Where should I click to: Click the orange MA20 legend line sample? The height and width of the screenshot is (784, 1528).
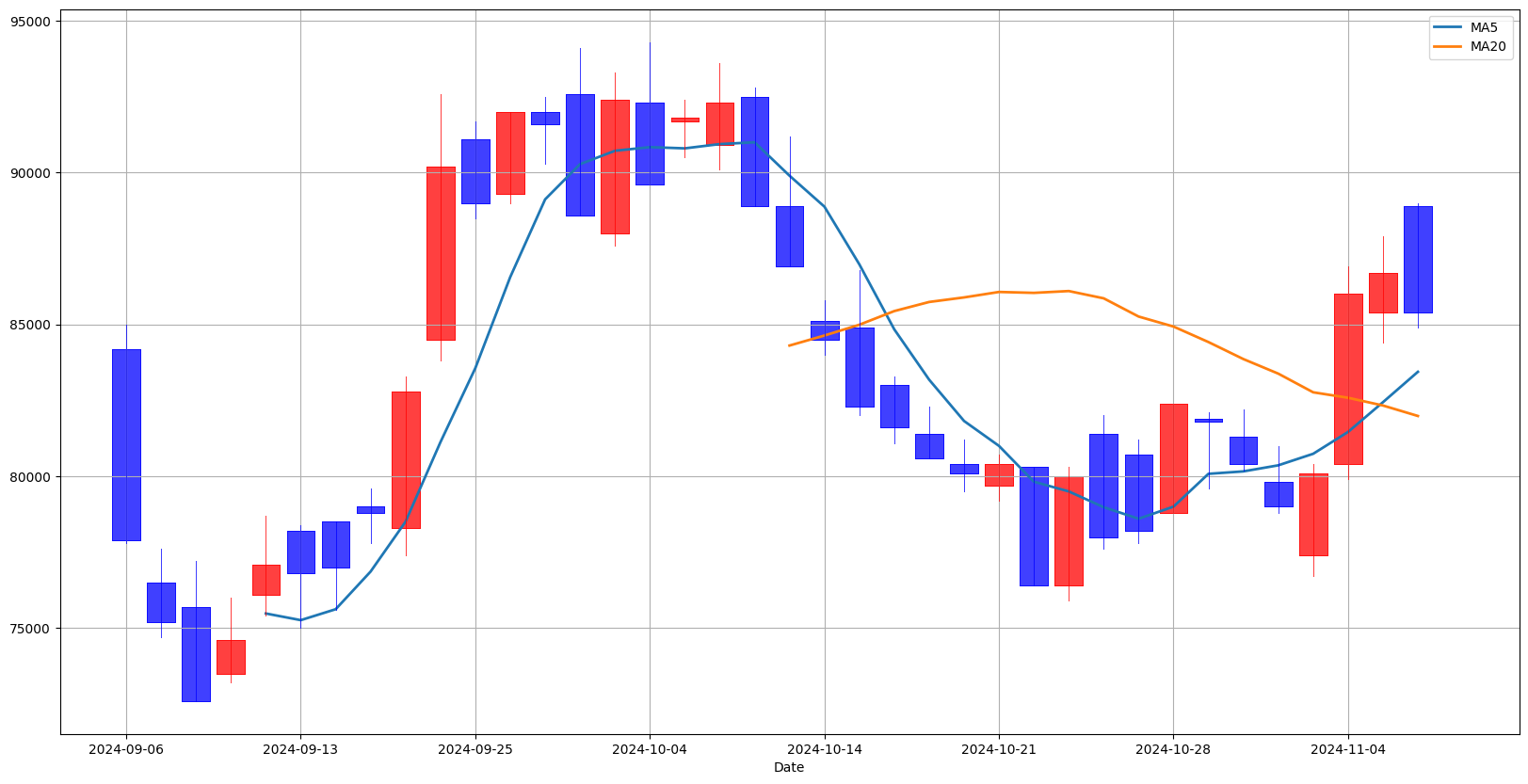click(1448, 47)
